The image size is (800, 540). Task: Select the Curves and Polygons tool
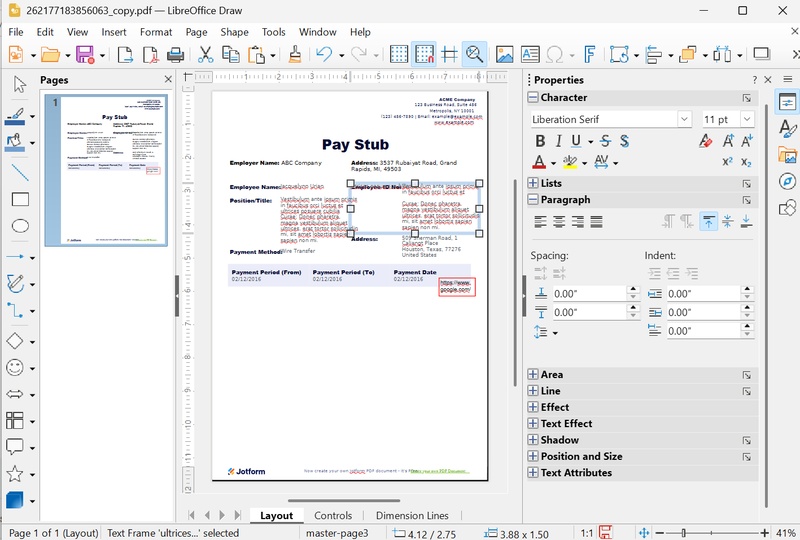pyautogui.click(x=15, y=283)
